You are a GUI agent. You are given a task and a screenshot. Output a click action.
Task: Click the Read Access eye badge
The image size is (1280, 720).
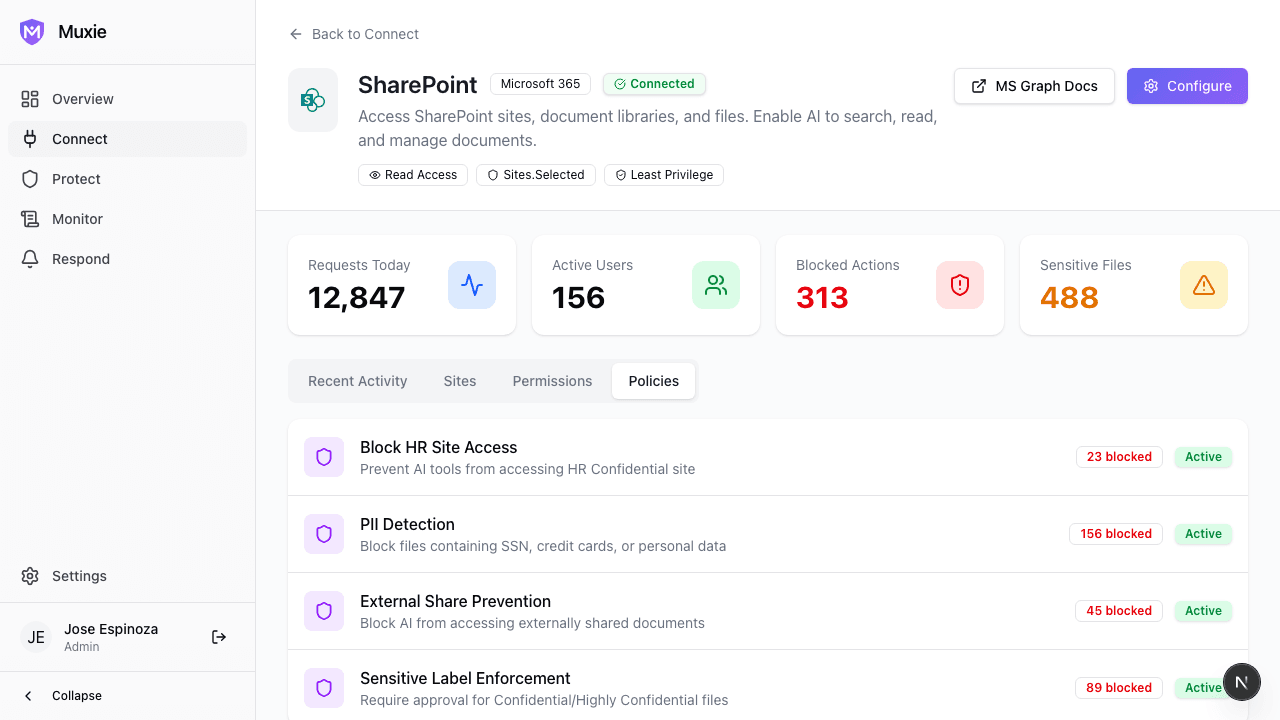pyautogui.click(x=412, y=175)
